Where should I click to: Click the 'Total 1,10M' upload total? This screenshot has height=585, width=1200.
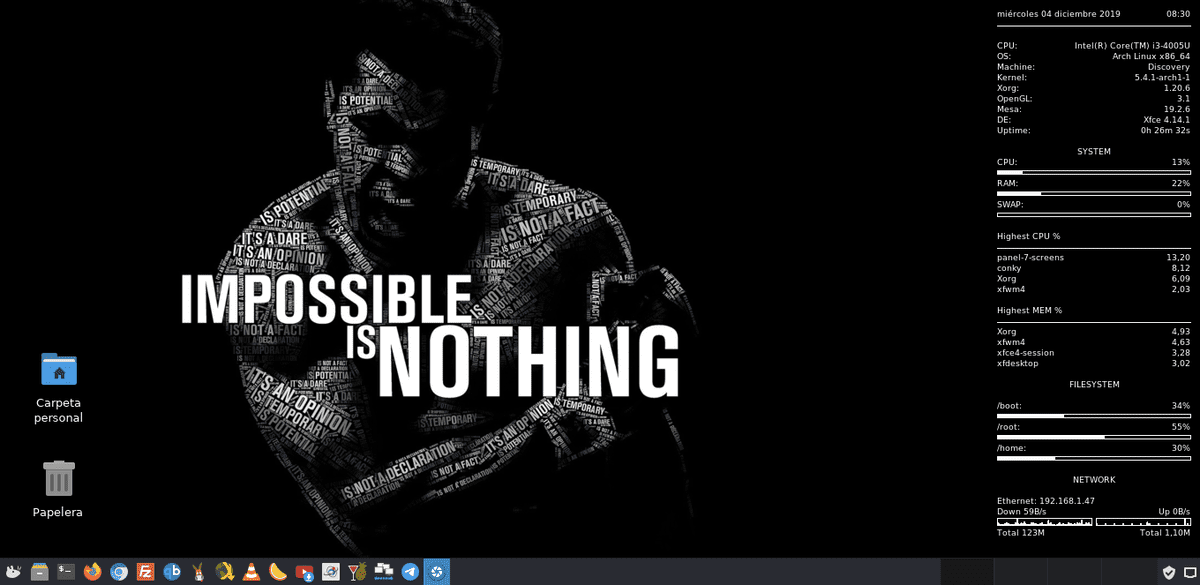point(1165,533)
